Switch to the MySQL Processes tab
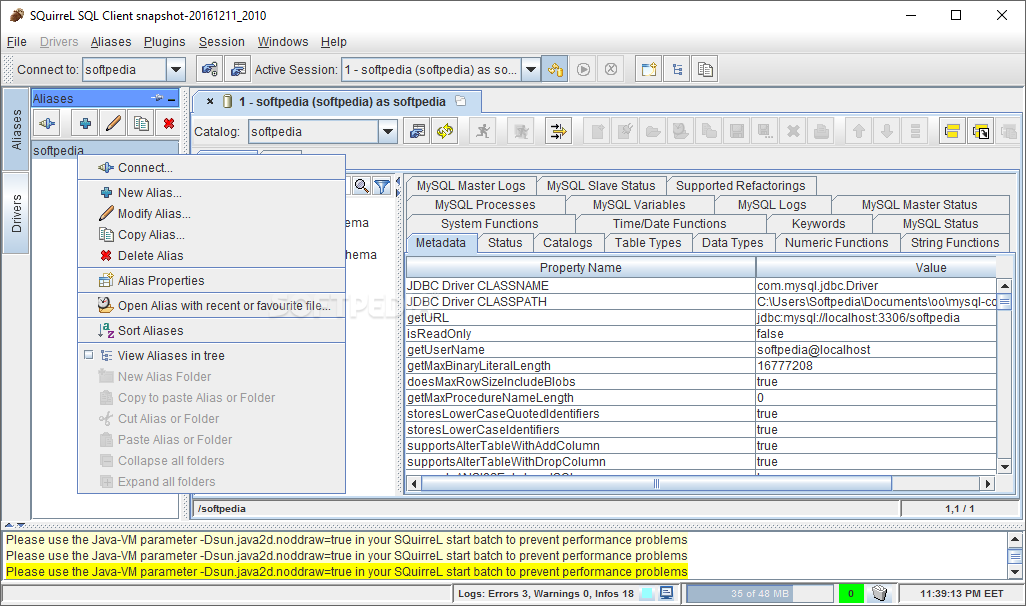The image size is (1026, 606). 485,205
